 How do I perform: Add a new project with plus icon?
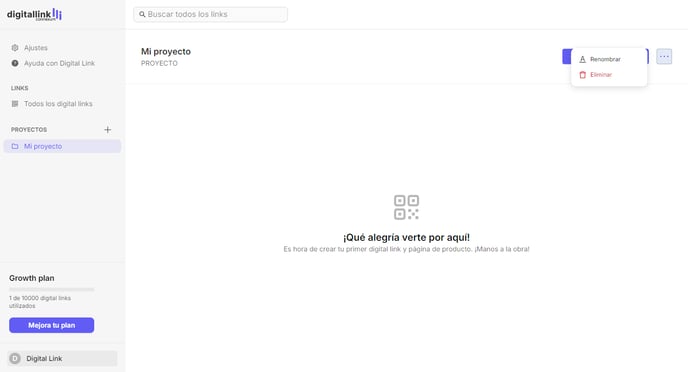(108, 129)
